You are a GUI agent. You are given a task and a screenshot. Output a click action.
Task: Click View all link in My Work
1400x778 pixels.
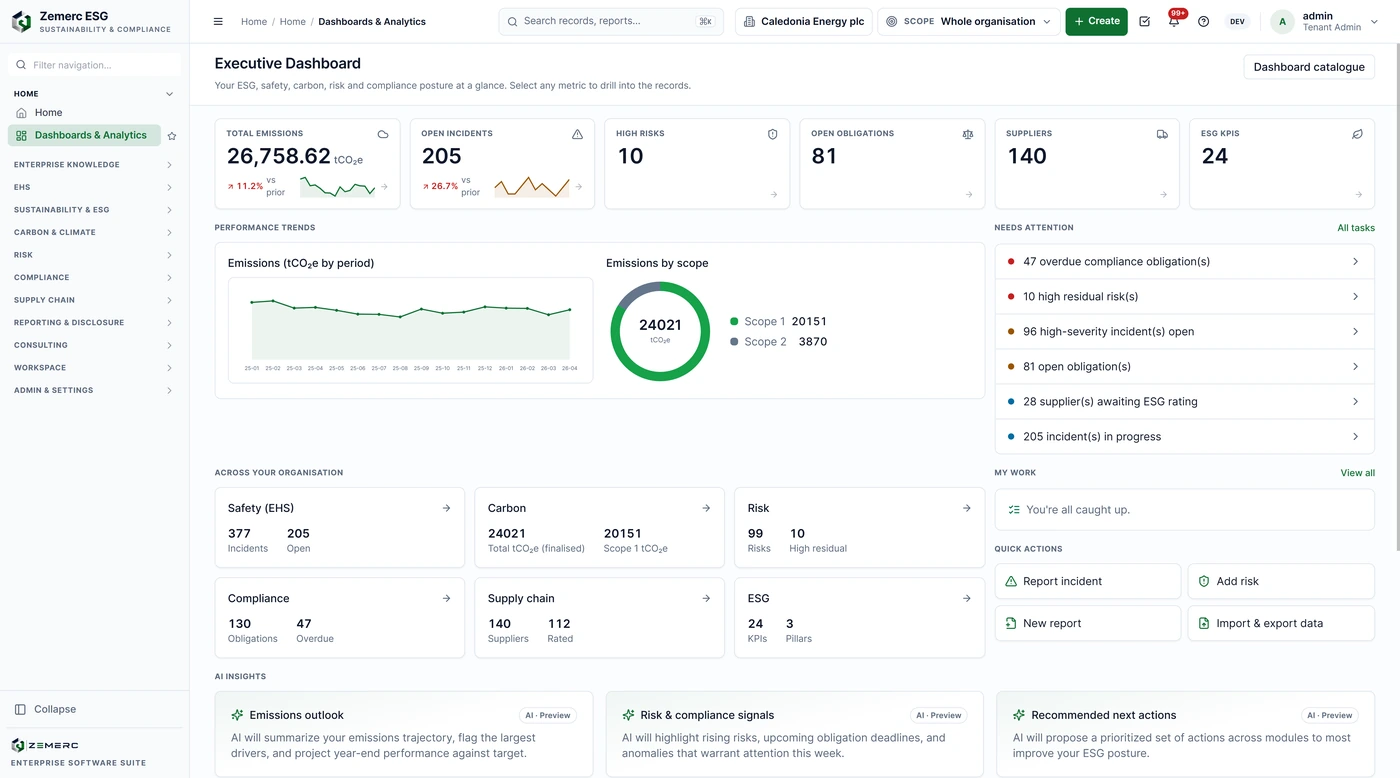point(1357,473)
